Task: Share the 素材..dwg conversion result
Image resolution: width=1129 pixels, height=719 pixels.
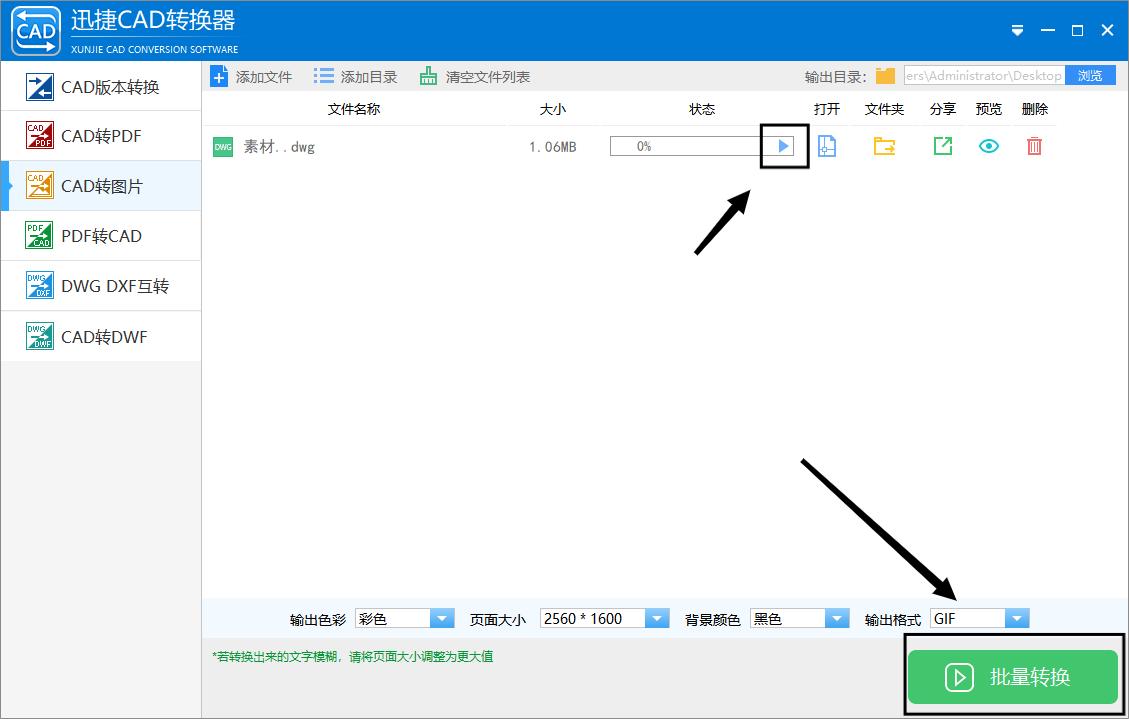Action: tap(941, 146)
